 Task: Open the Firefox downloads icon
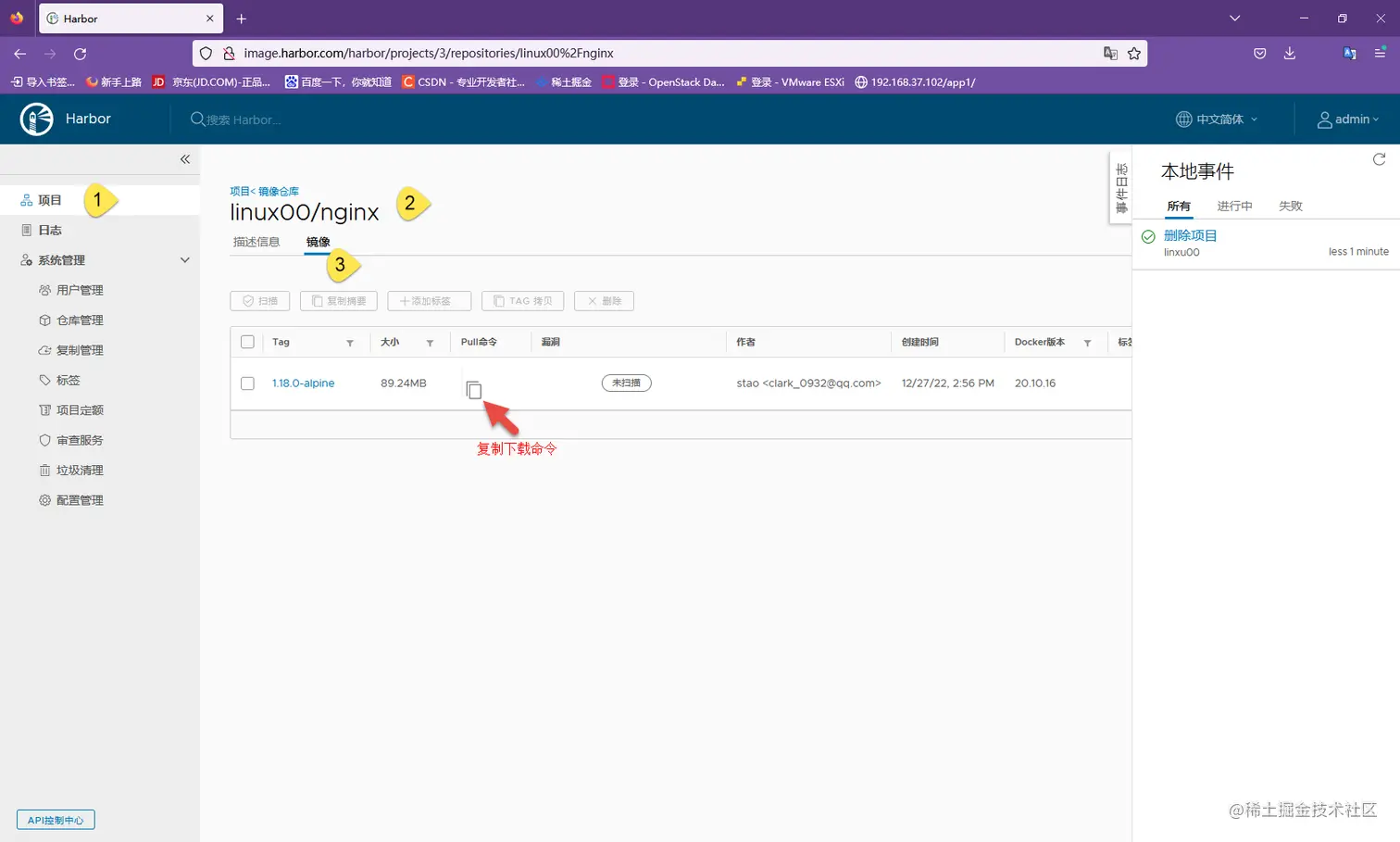click(x=1290, y=54)
